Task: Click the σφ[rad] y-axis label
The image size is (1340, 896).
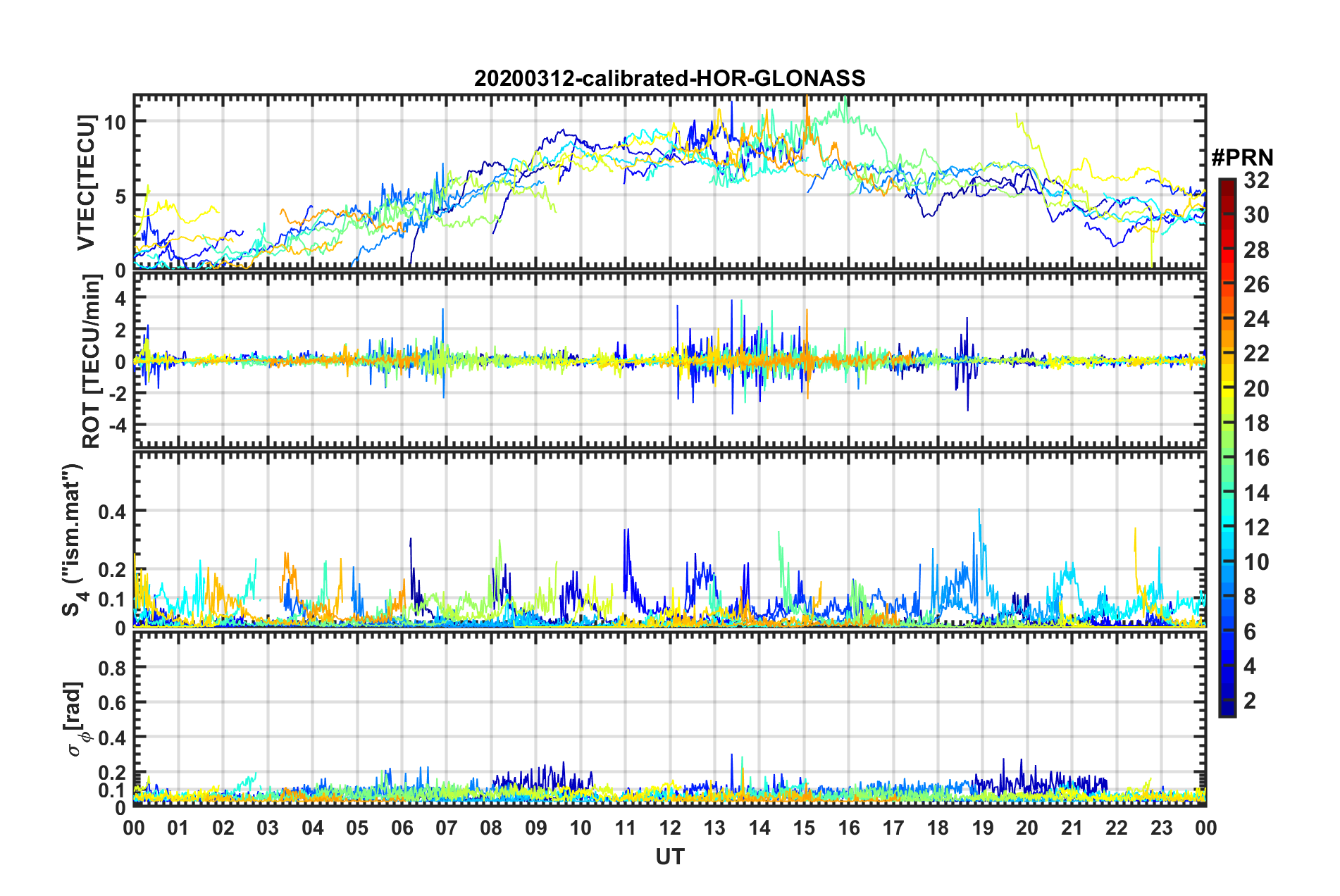Action: tap(75, 718)
